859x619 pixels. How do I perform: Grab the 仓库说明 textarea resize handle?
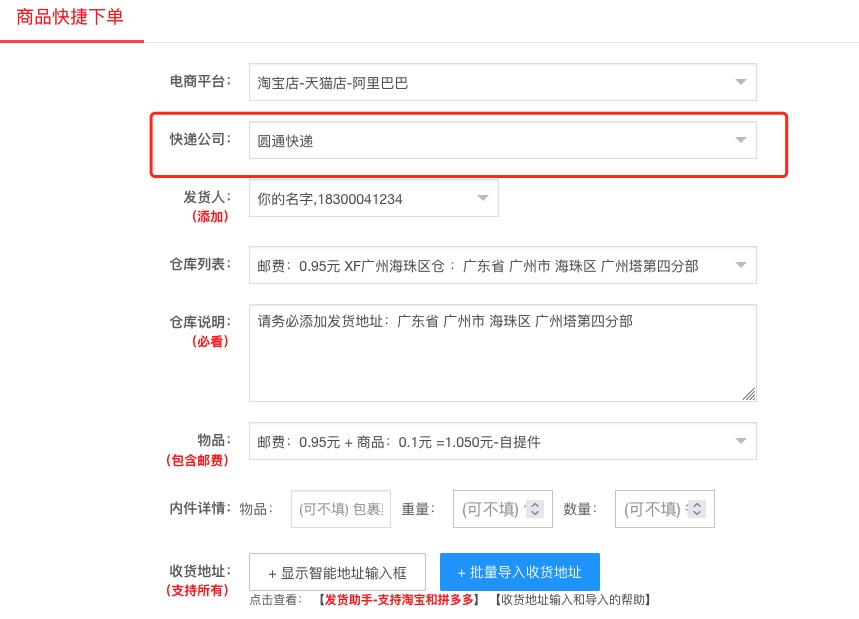[749, 394]
